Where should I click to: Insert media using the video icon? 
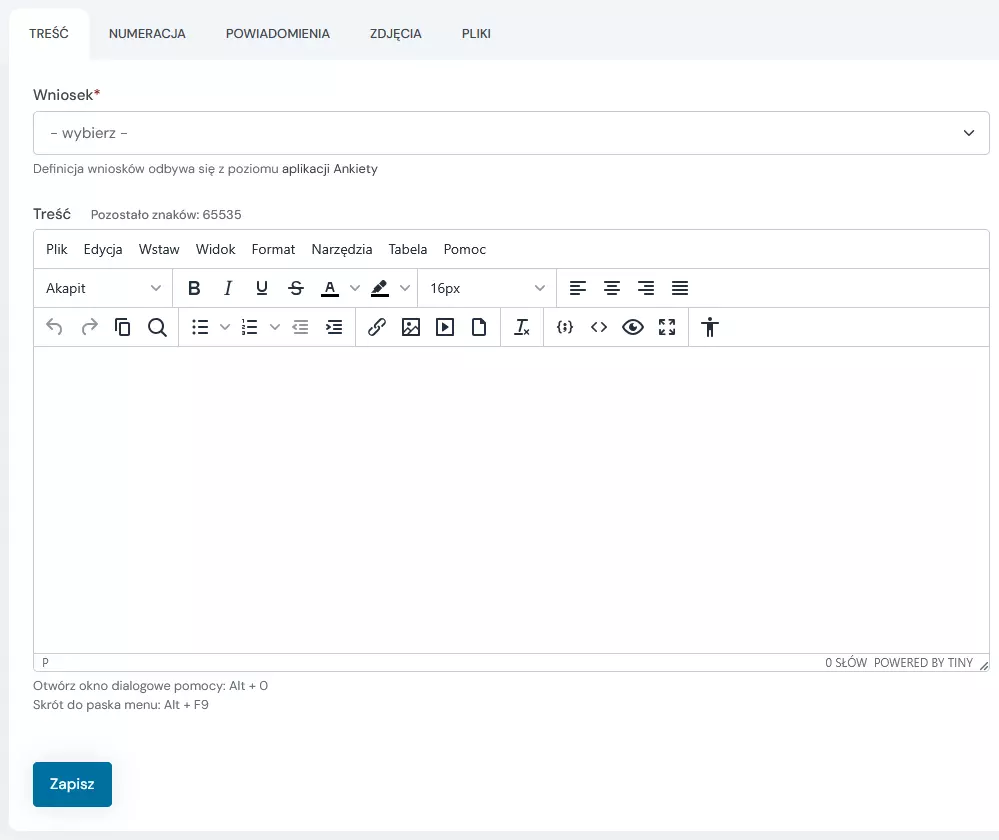445,327
